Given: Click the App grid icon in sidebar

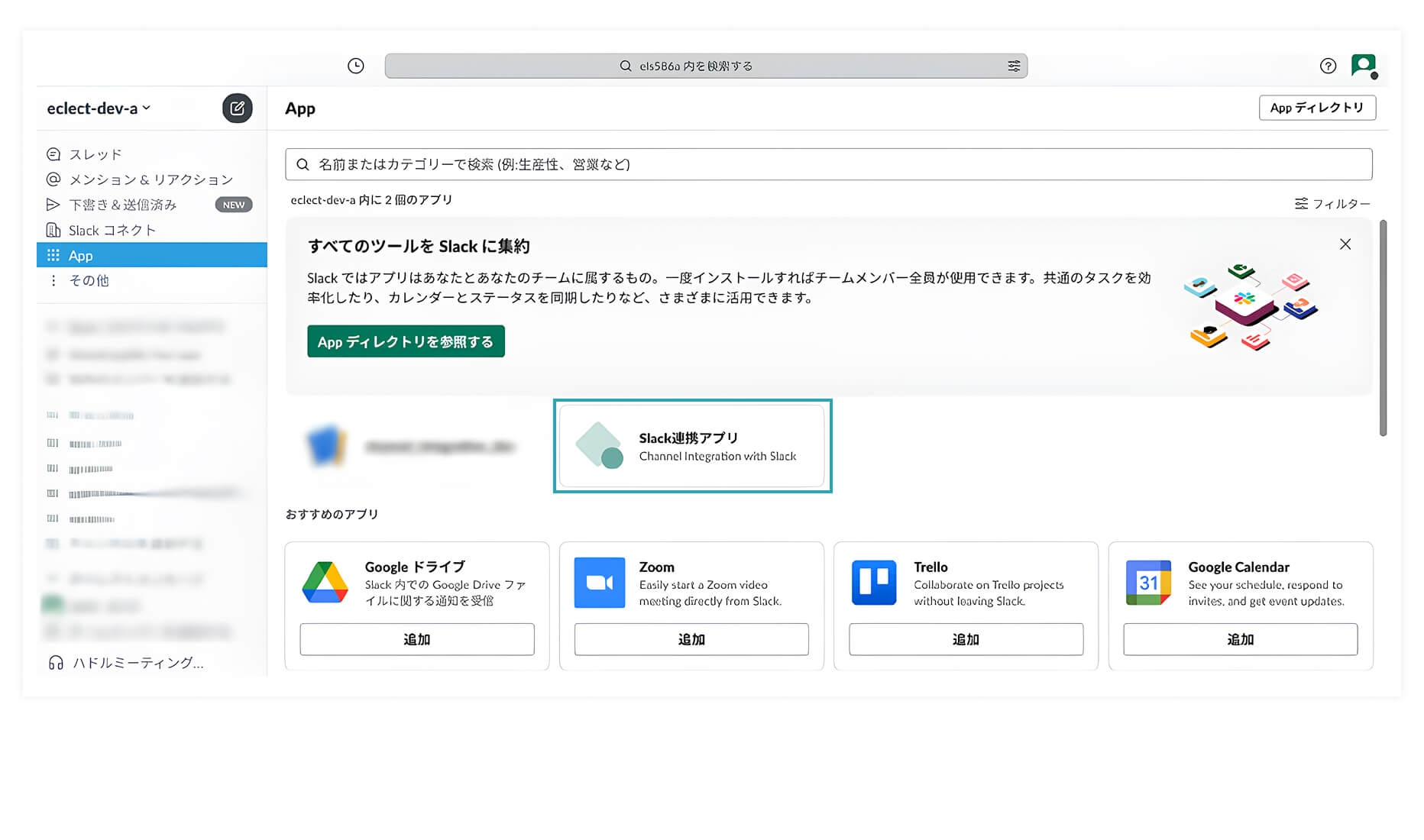Looking at the screenshot, I should tap(53, 255).
